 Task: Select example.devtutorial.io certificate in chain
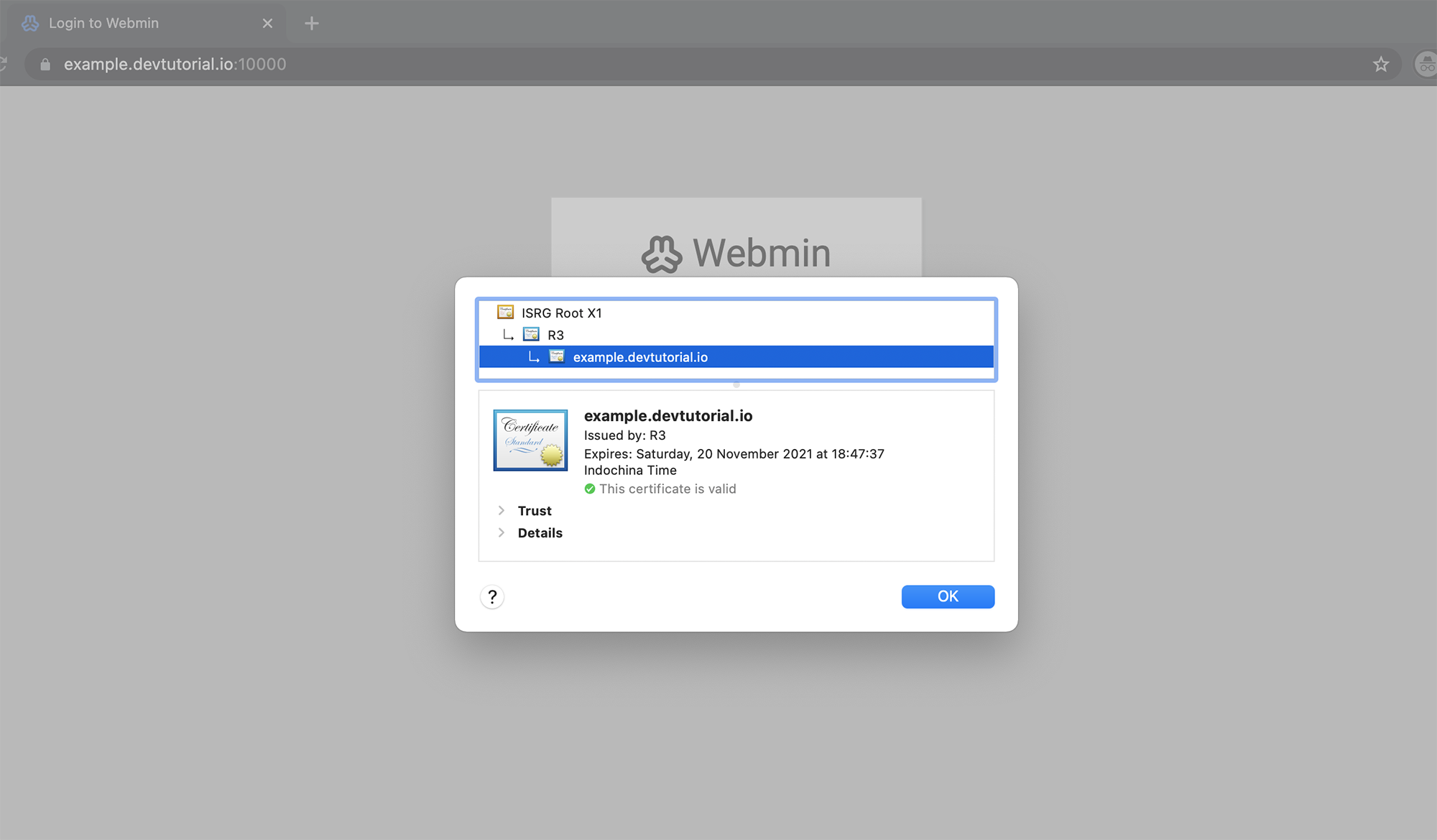[736, 357]
